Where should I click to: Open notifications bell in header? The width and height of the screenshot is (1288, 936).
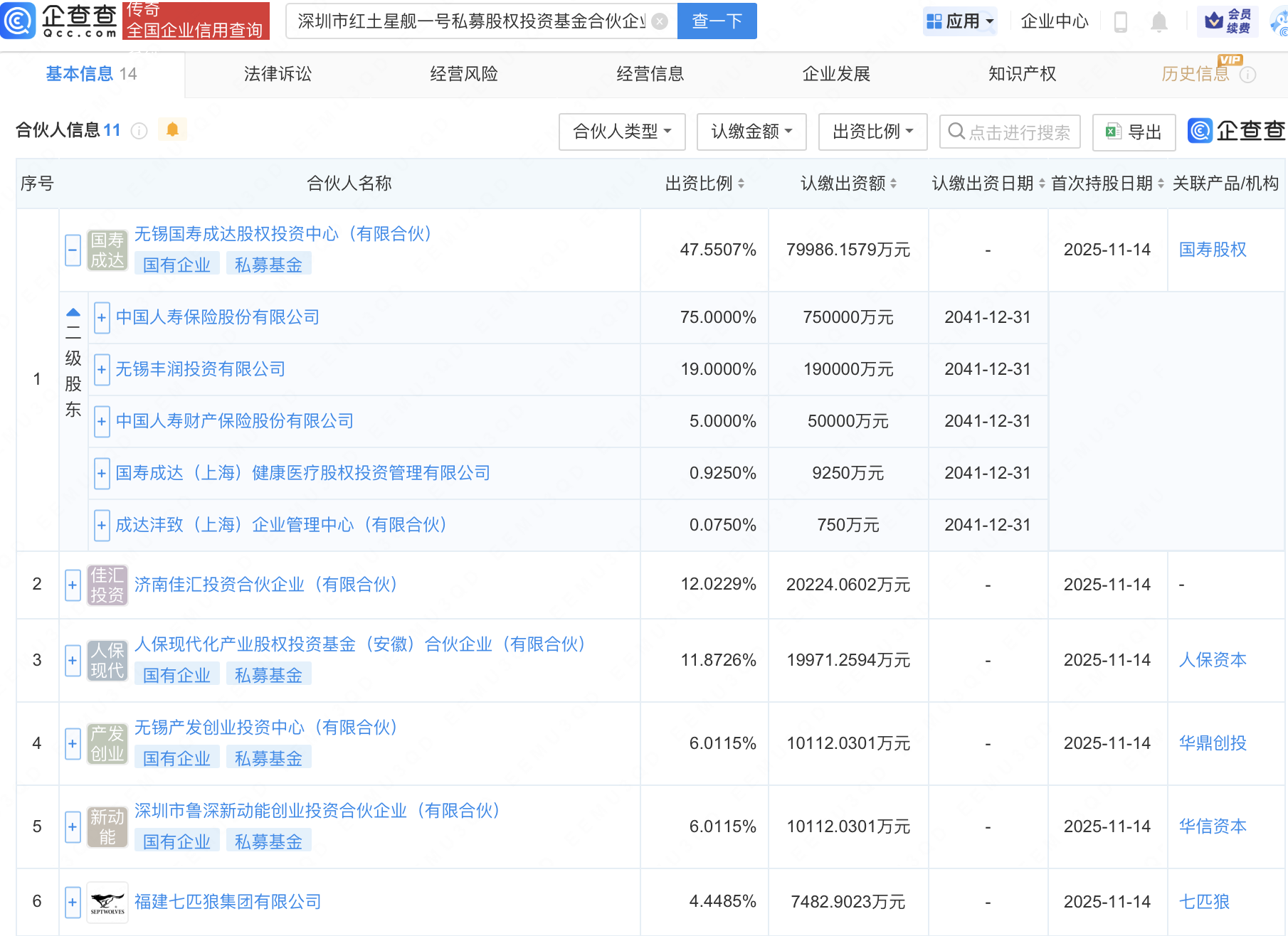(x=1158, y=22)
